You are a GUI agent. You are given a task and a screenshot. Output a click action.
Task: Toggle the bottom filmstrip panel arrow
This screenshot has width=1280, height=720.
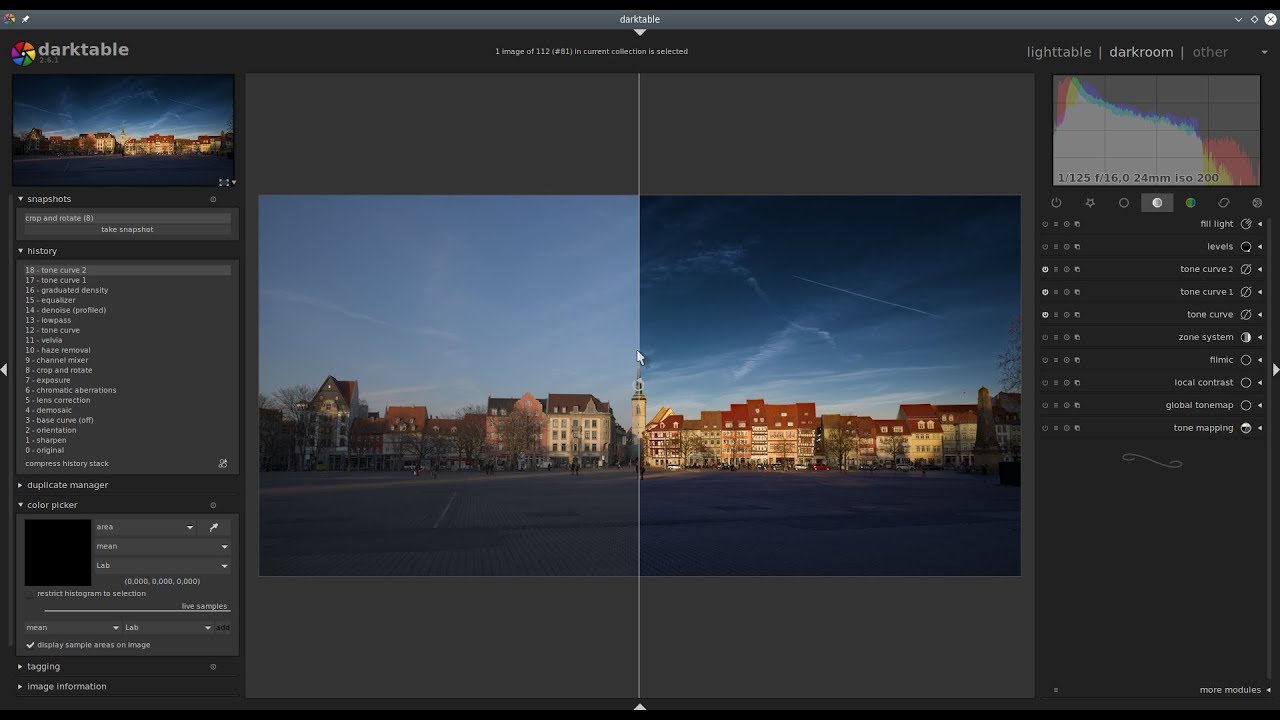coord(640,707)
